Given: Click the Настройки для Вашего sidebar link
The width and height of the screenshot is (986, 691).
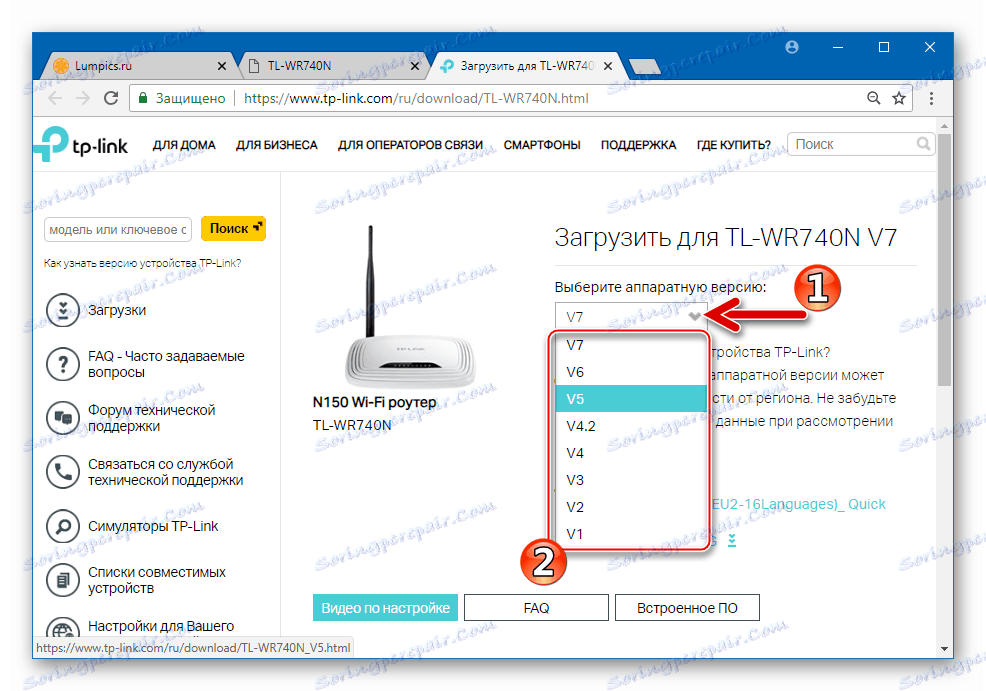Looking at the screenshot, I should [x=161, y=627].
